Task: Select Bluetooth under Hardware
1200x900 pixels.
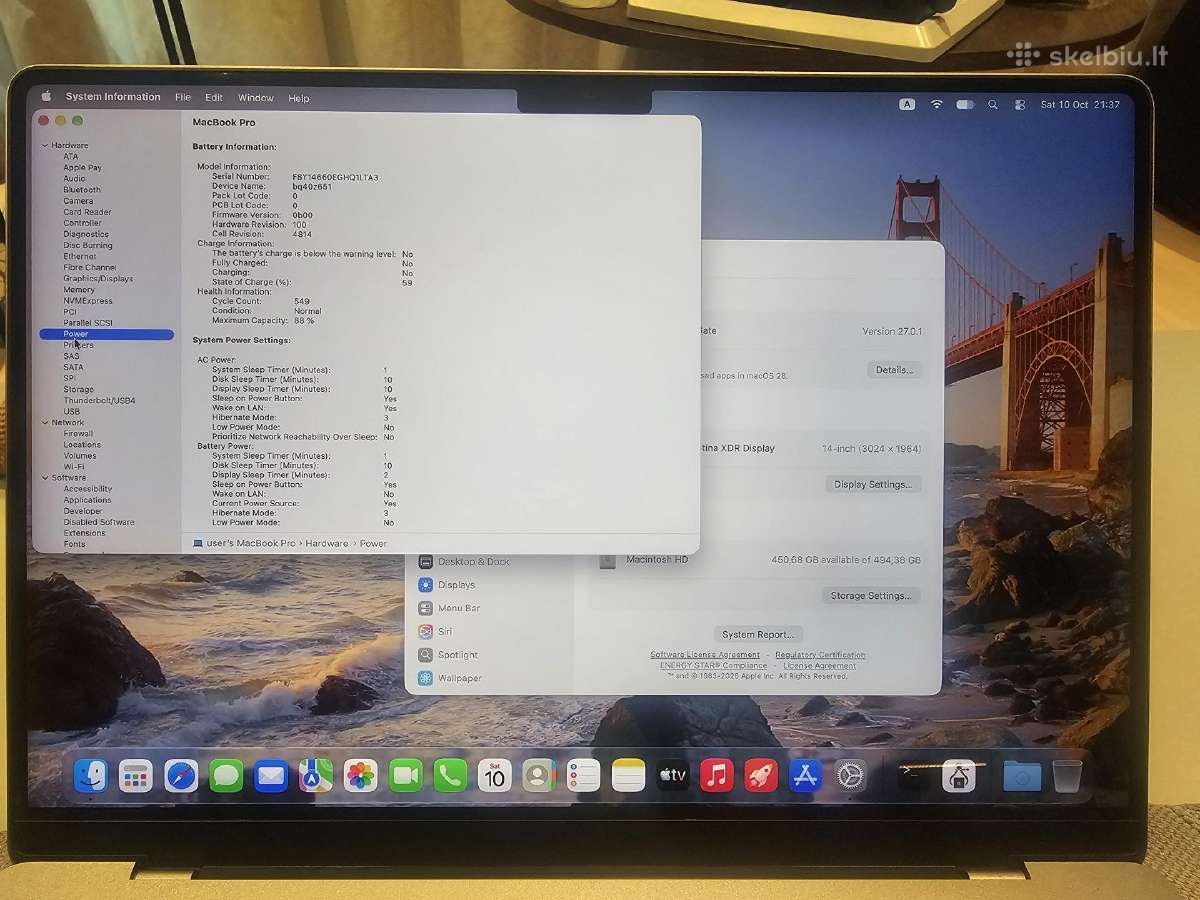Action: pos(82,190)
